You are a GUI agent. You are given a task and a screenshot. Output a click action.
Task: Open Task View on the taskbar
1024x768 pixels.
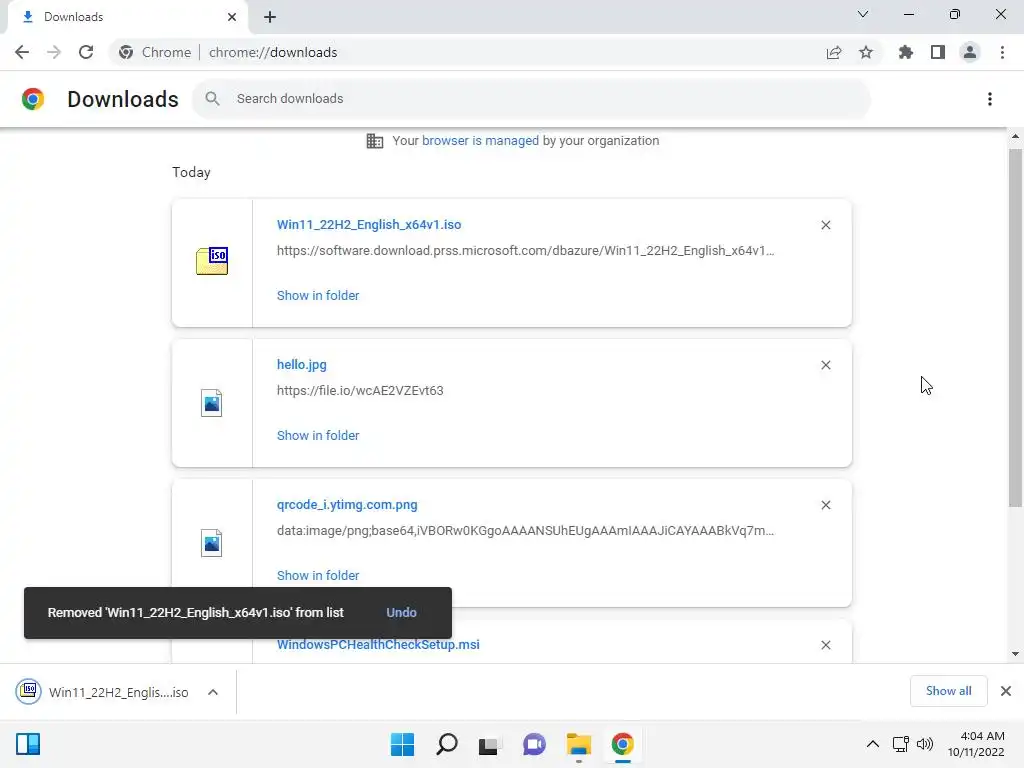point(489,744)
